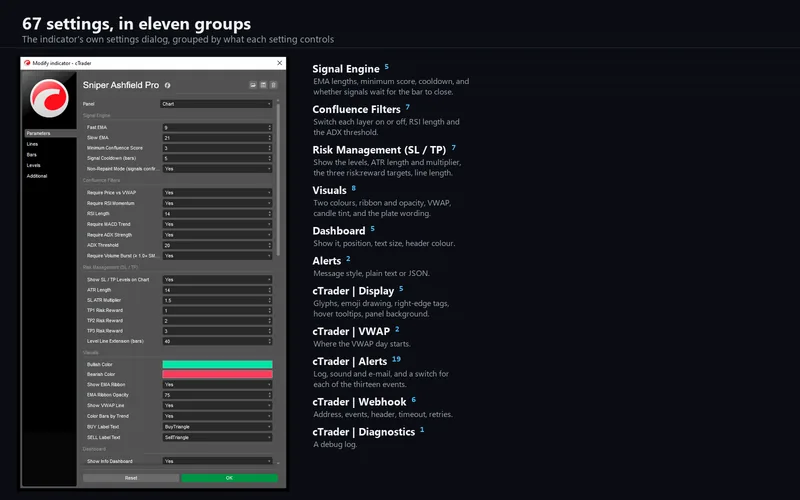Open the Panel dropdown set to Chart
This screenshot has width=800, height=500.
point(216,104)
